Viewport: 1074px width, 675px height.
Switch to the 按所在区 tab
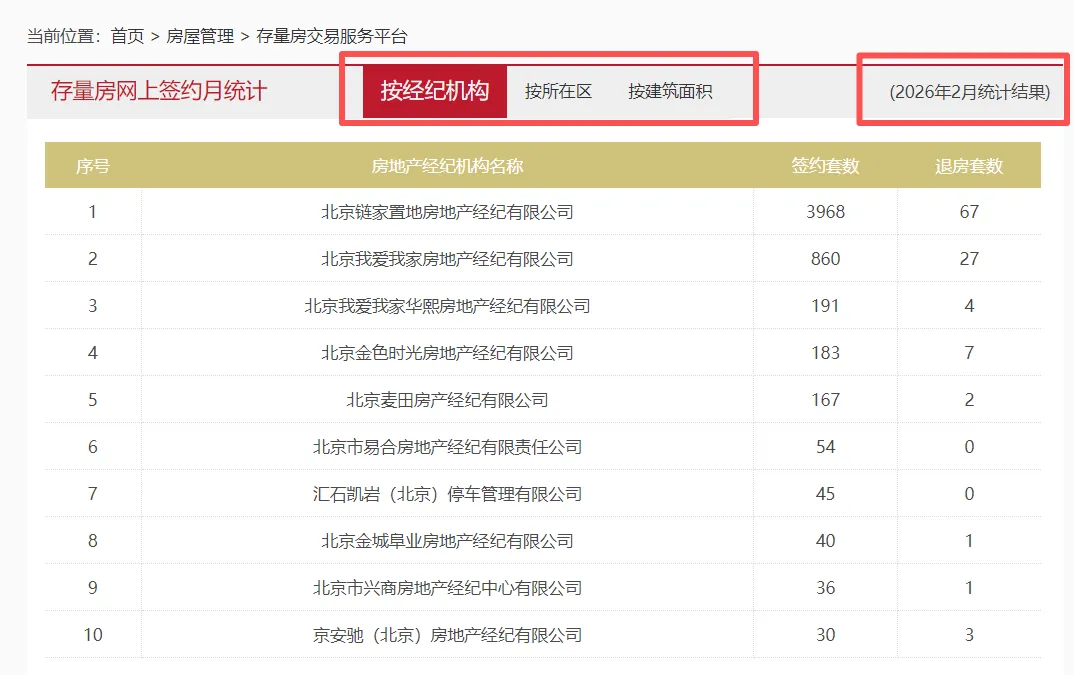(558, 91)
